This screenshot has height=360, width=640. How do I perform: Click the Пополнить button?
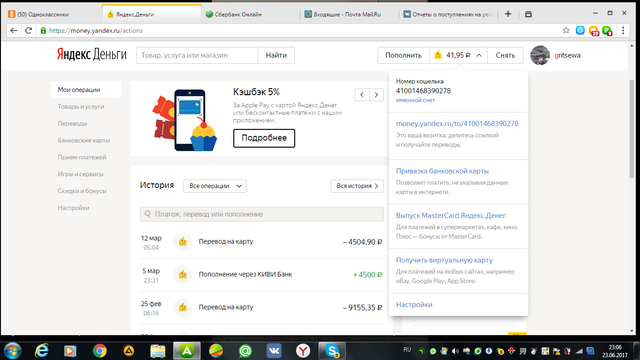tap(403, 55)
